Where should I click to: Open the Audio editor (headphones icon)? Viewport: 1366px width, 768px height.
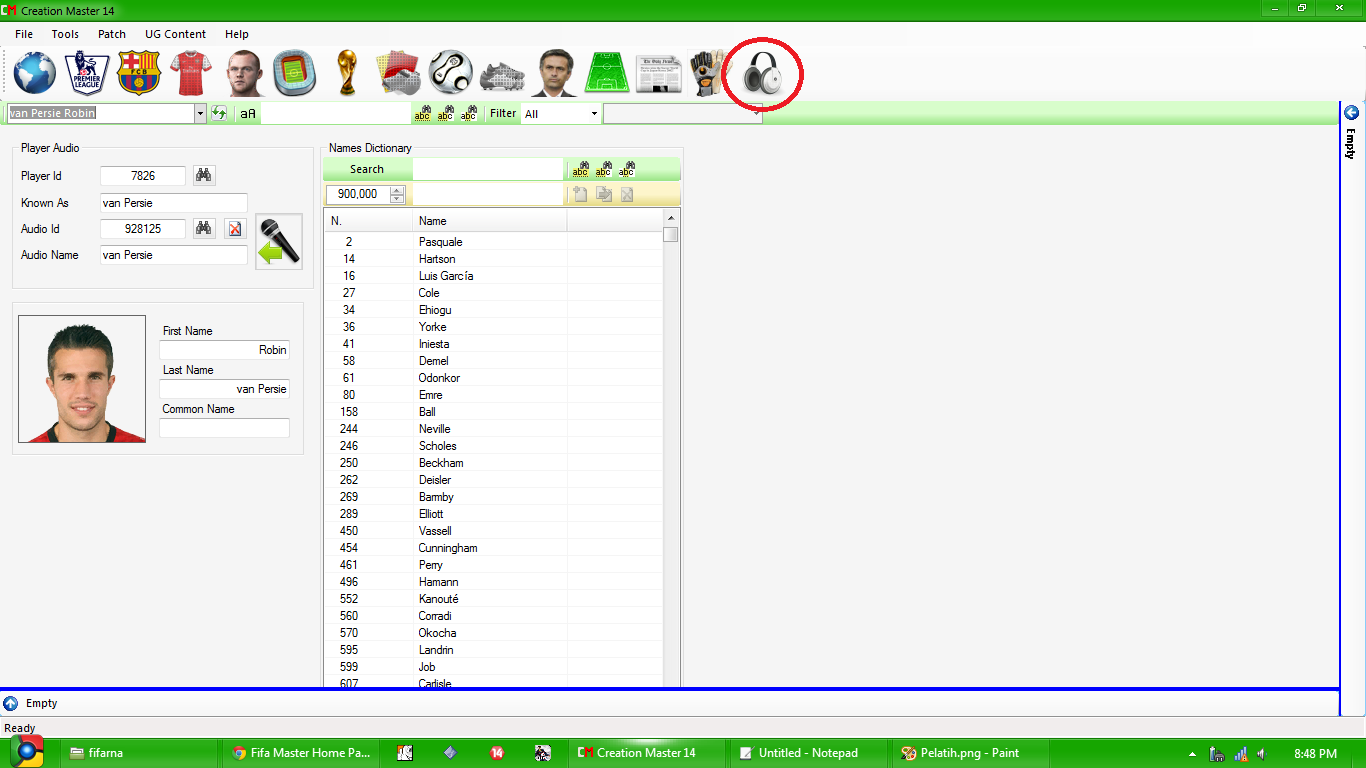(762, 72)
